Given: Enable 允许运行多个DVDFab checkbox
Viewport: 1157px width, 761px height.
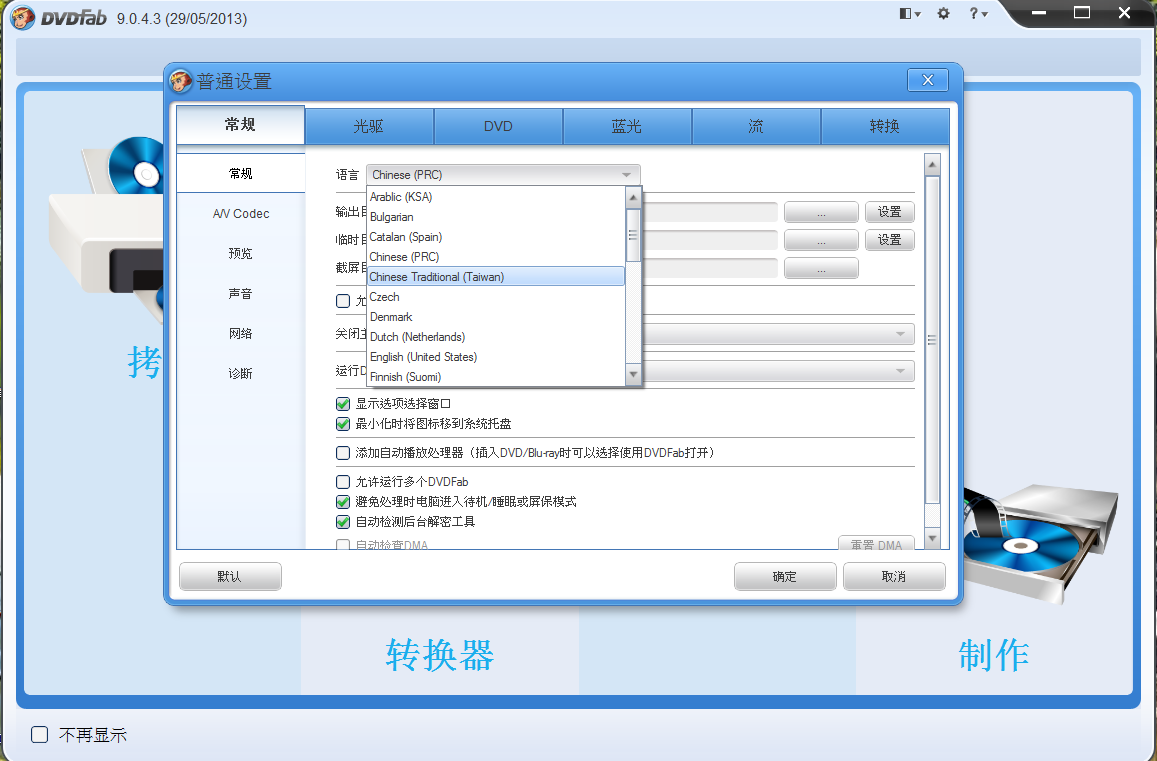Looking at the screenshot, I should tap(343, 482).
